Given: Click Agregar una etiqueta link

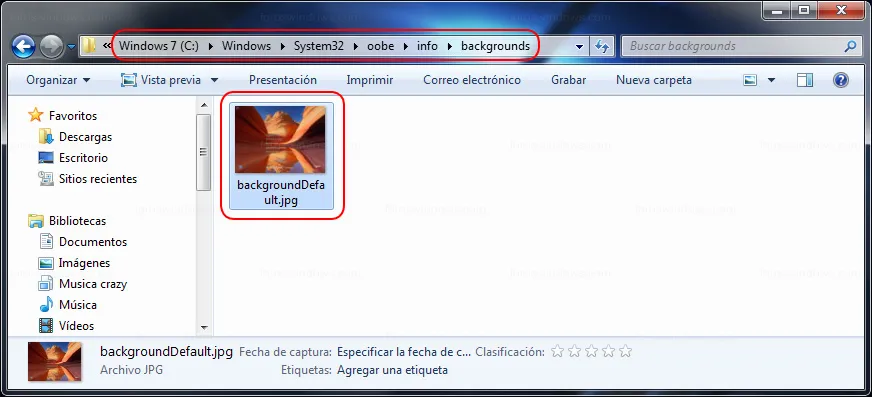Looking at the screenshot, I should coord(392,370).
